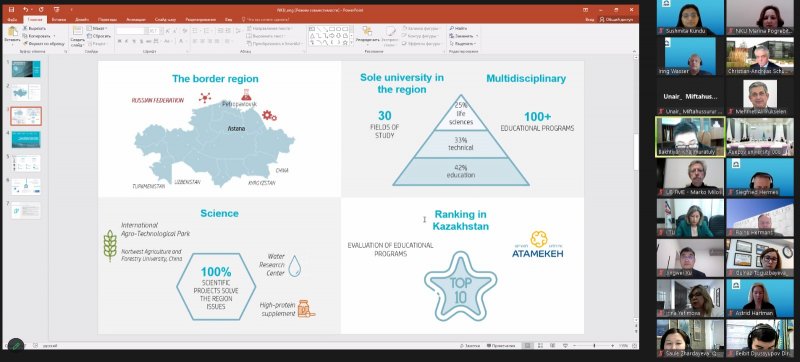Toggle the Notes (Заметки) pane
800x362 pixels.
[470, 346]
